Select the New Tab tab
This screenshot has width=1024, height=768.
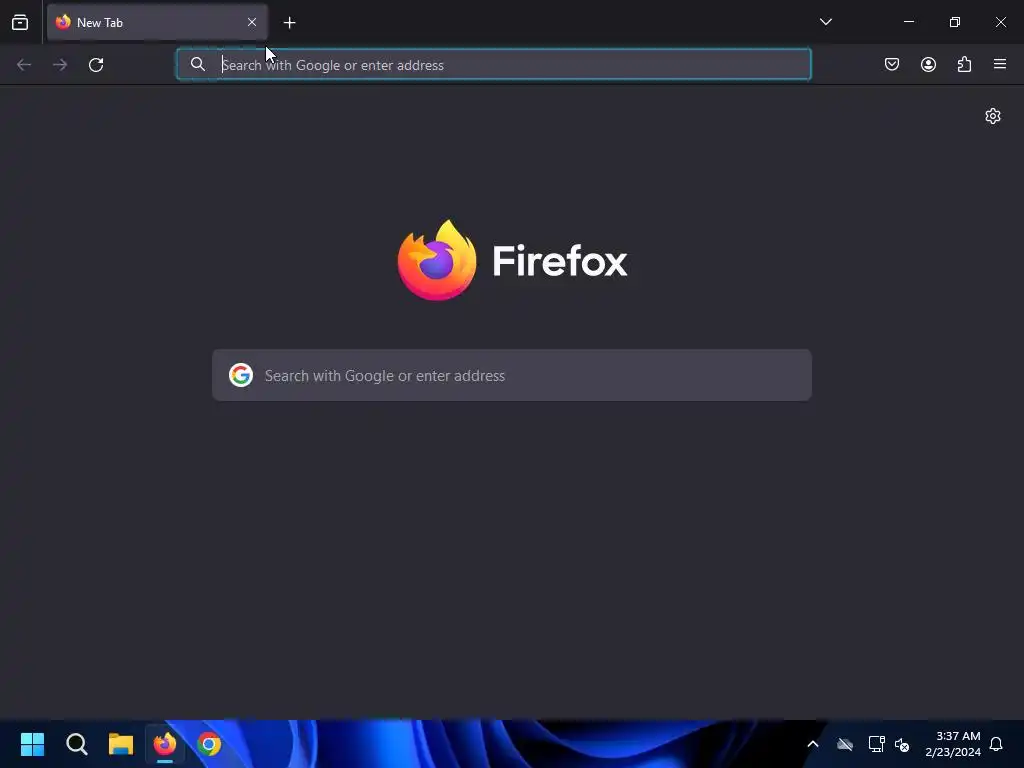pos(157,22)
